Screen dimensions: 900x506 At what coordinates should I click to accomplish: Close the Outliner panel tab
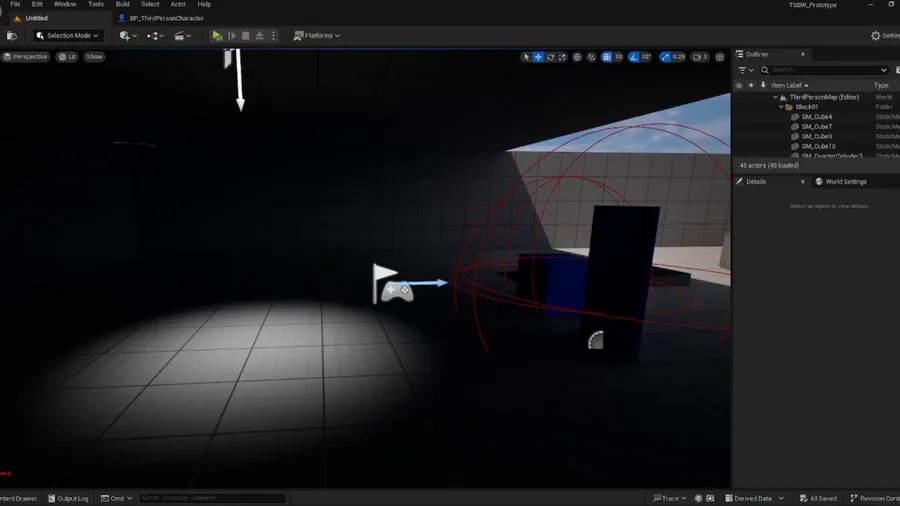tap(802, 54)
